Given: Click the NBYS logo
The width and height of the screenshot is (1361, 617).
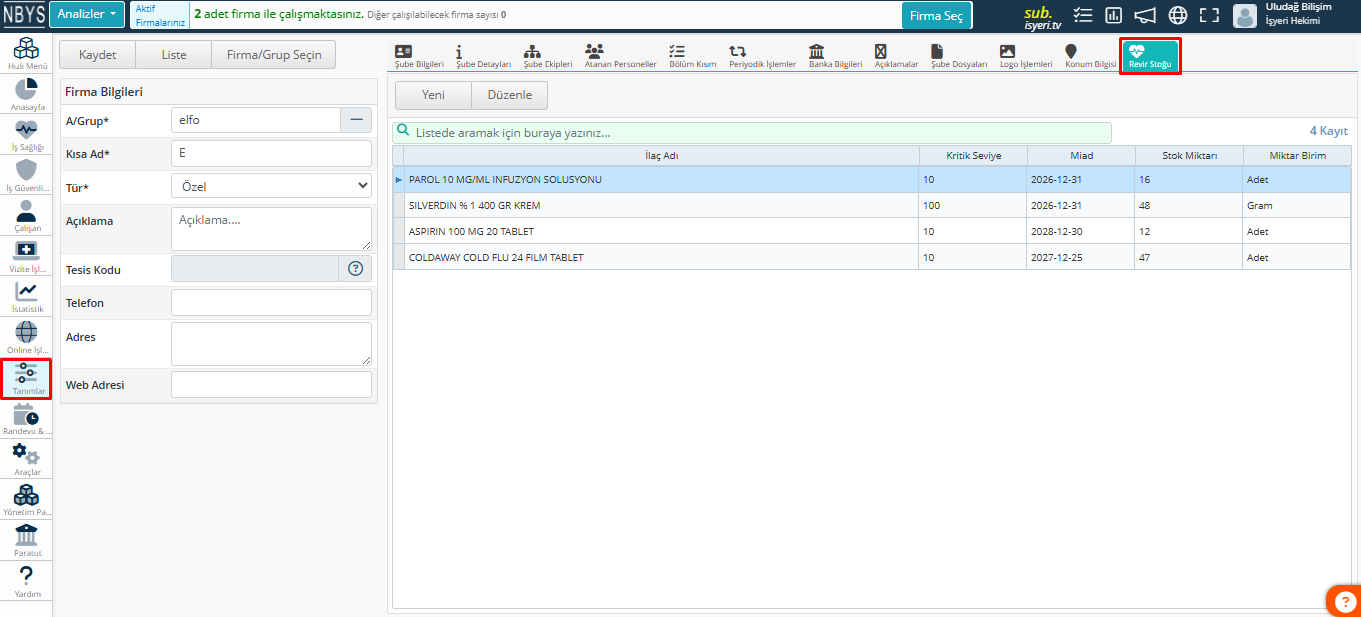Looking at the screenshot, I should (x=24, y=14).
